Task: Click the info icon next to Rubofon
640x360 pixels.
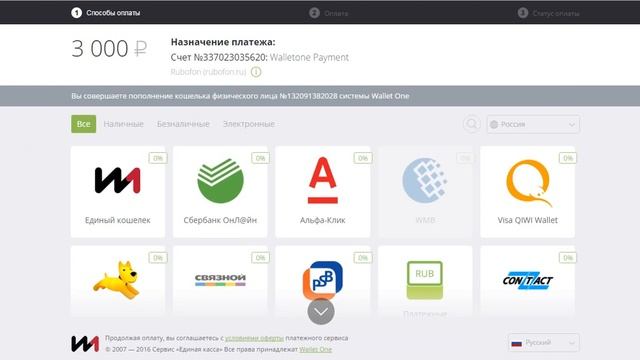Action: coord(256,72)
